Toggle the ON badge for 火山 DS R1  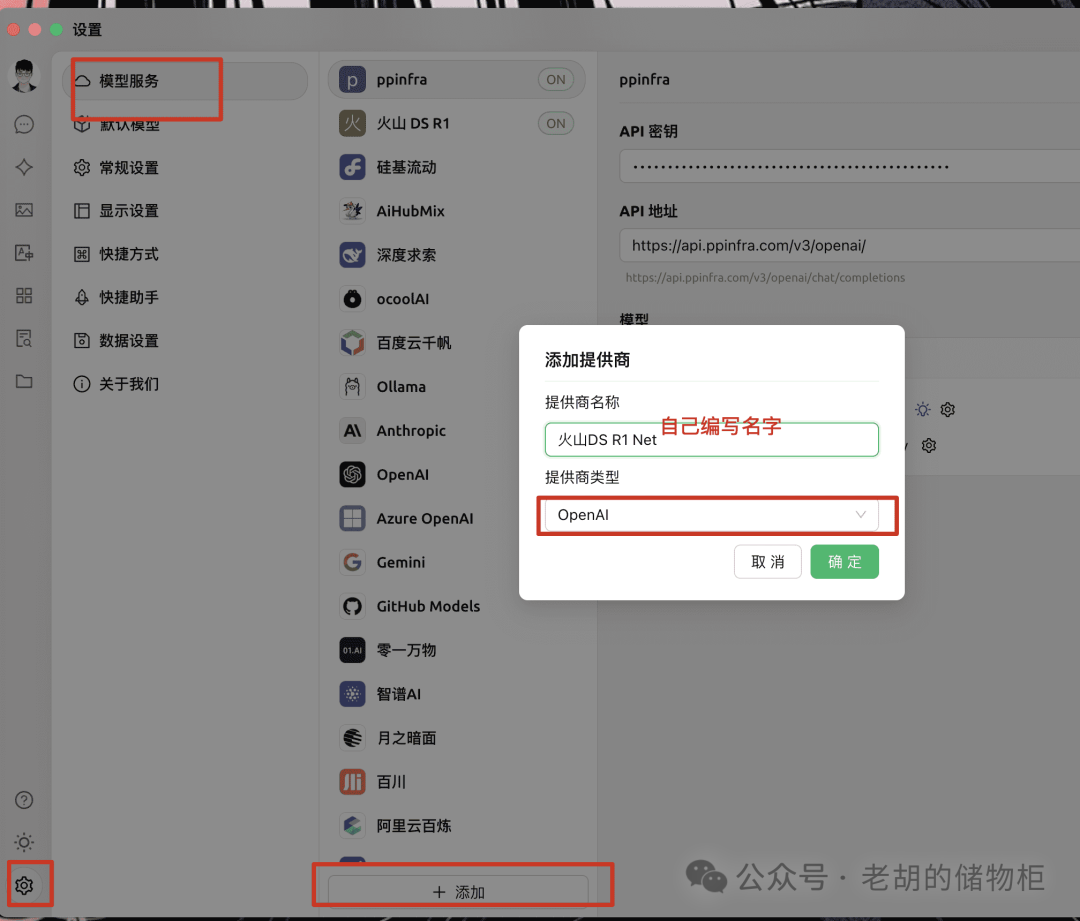coord(556,124)
